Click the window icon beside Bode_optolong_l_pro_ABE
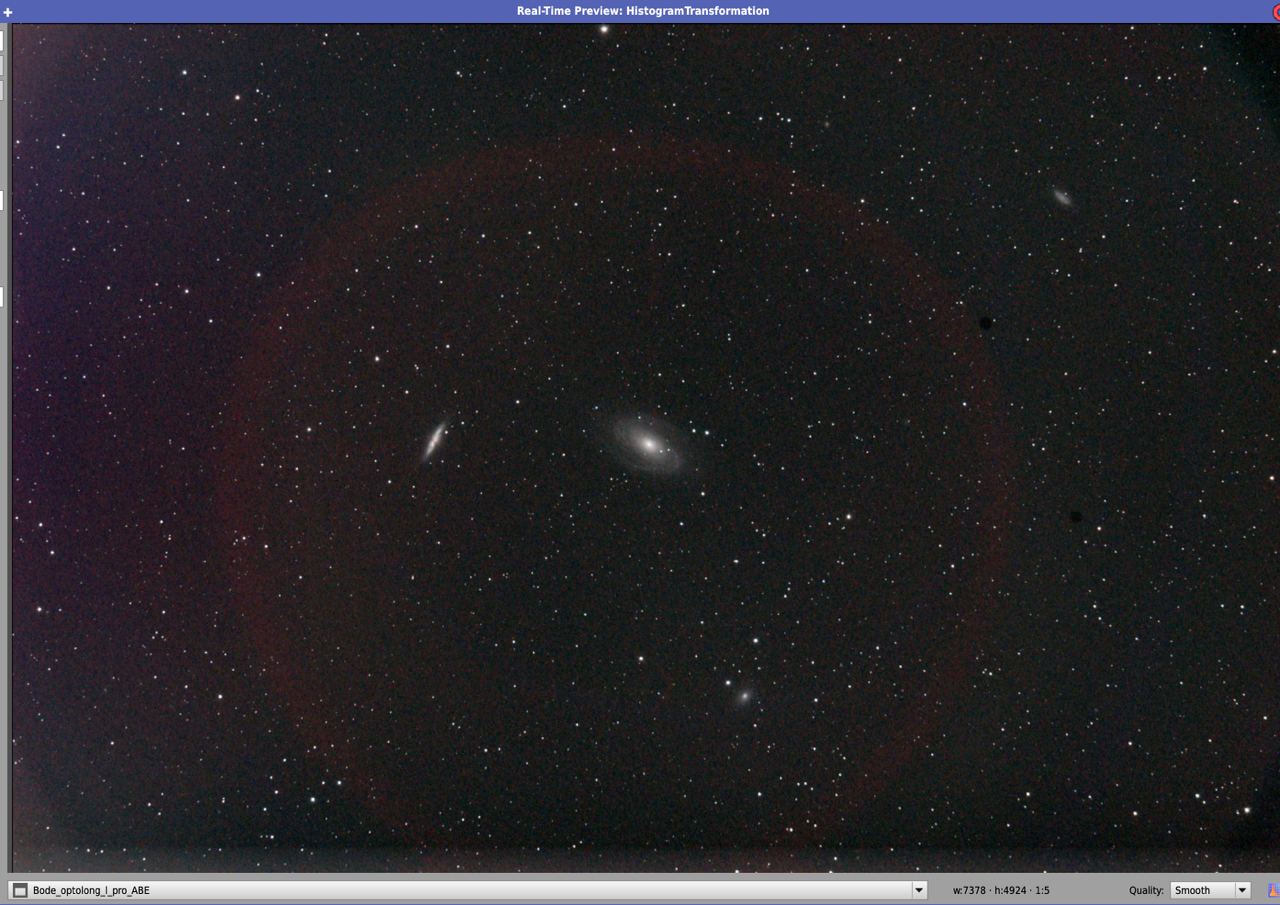The height and width of the screenshot is (905, 1280). click(x=20, y=890)
